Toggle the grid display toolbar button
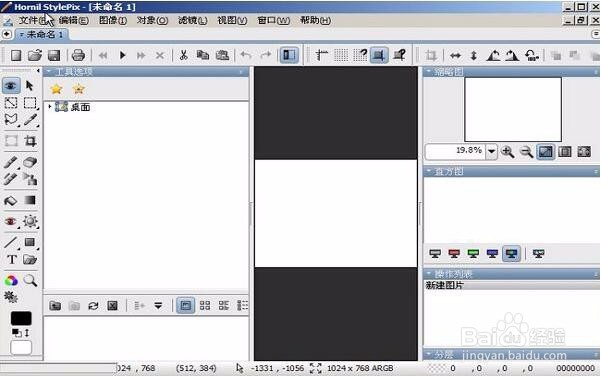 point(341,56)
